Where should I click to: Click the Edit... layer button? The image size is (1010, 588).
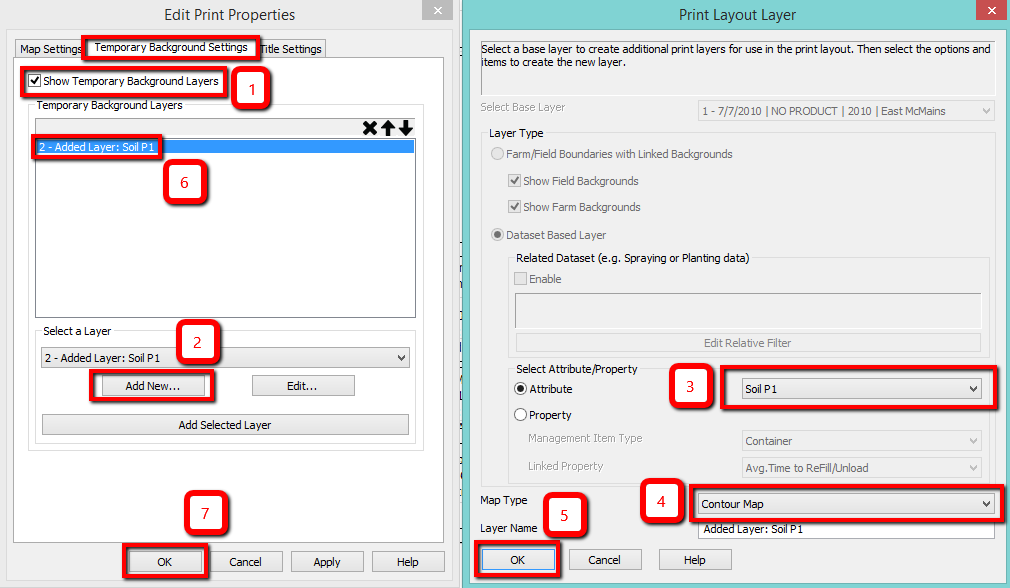pyautogui.click(x=303, y=386)
